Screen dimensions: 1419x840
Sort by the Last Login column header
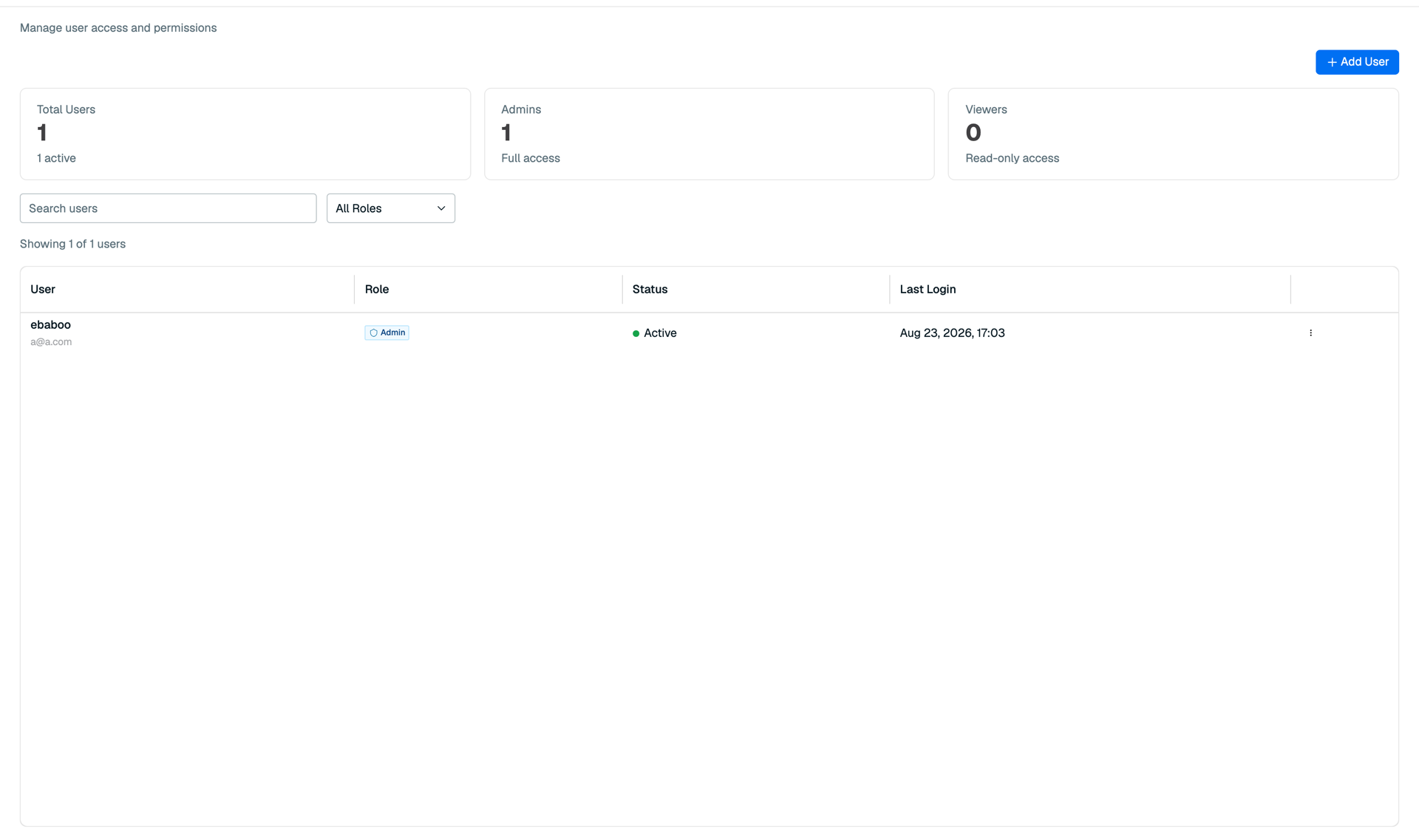coord(928,290)
